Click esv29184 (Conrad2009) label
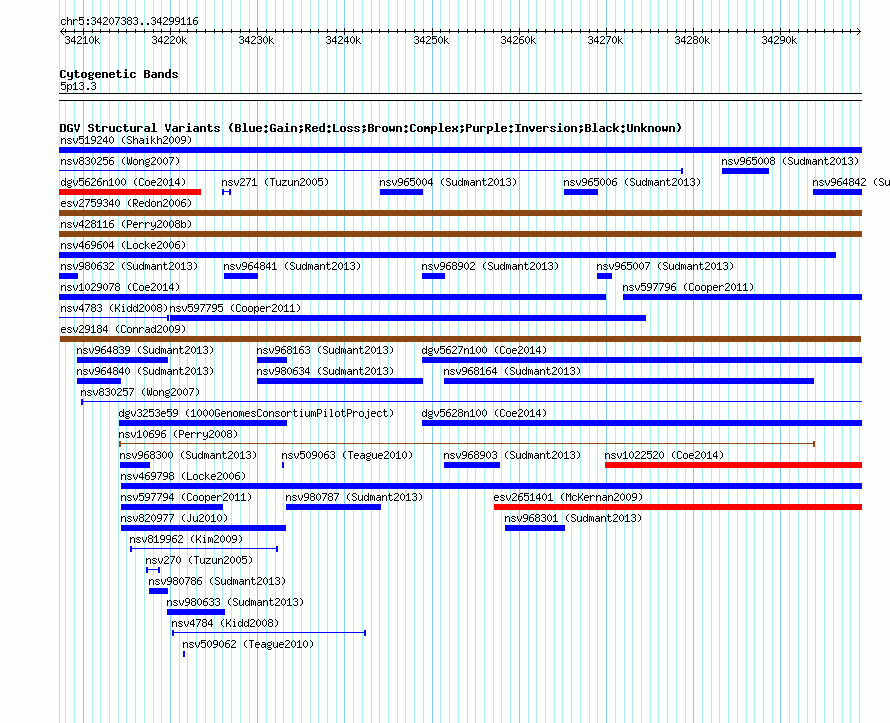 123,329
